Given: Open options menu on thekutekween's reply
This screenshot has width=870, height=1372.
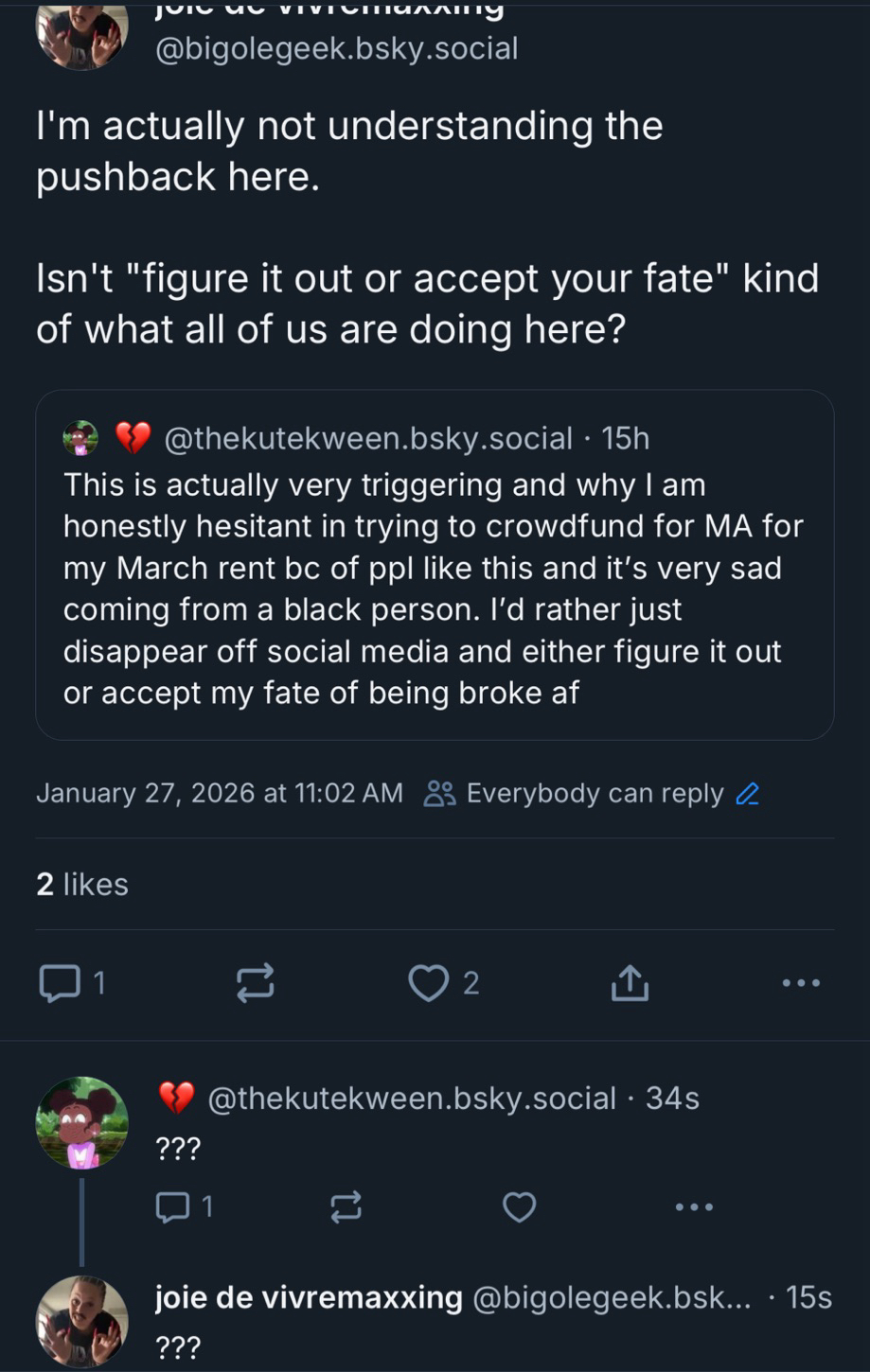Looking at the screenshot, I should click(x=694, y=1206).
